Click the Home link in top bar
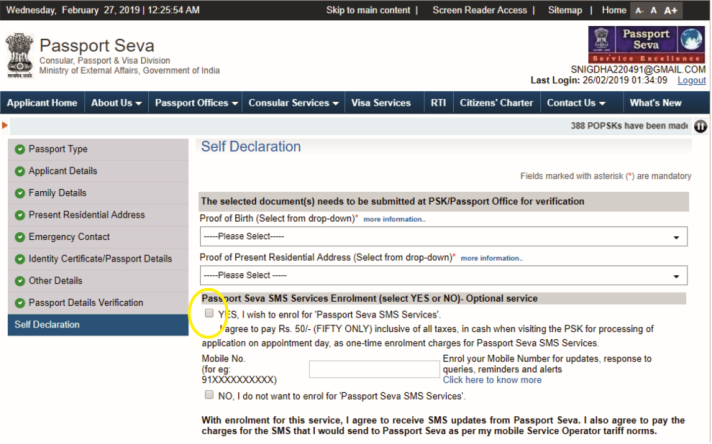This screenshot has height=444, width=712. [614, 10]
